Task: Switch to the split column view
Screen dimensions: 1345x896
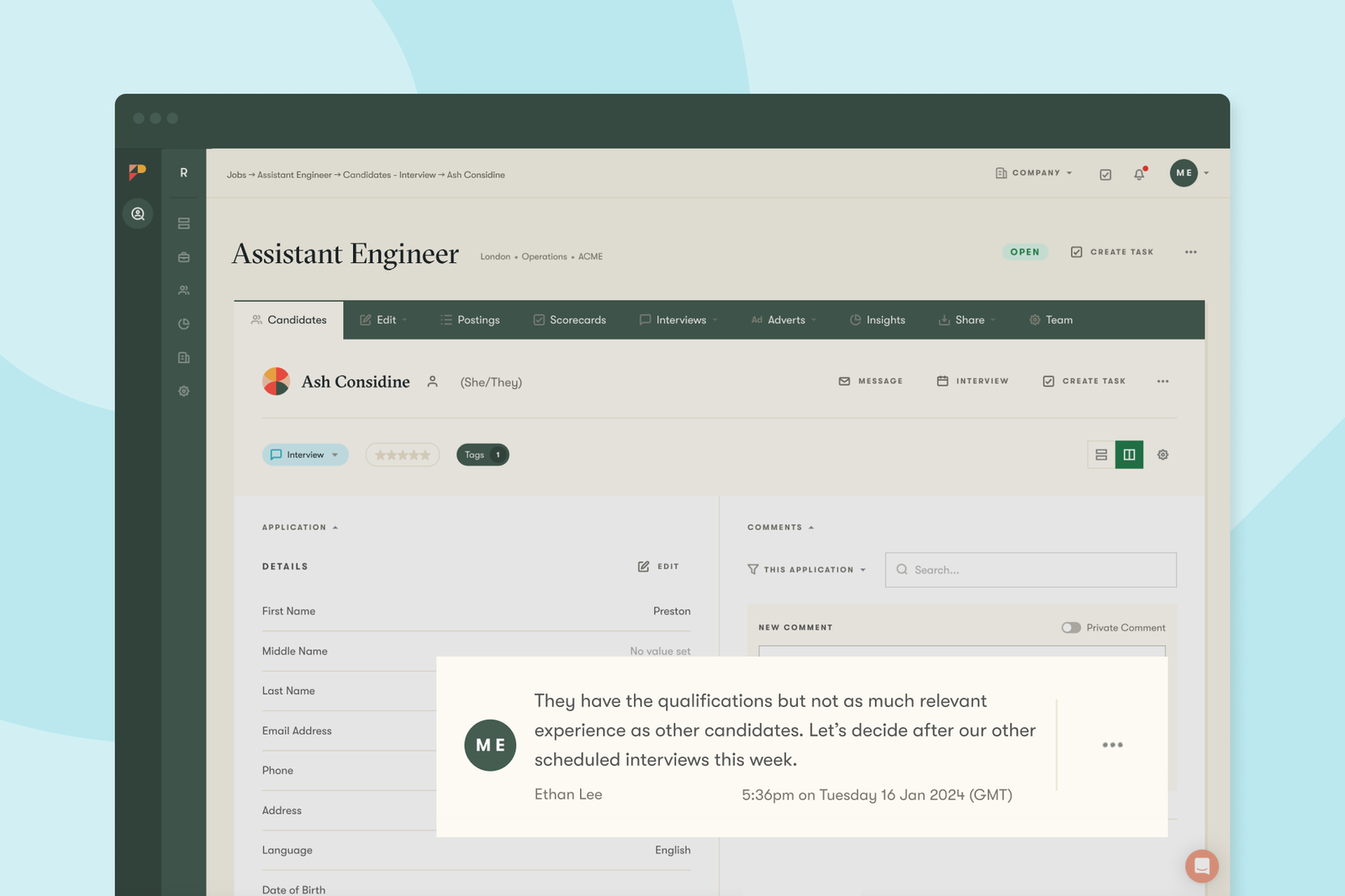Action: click(1129, 455)
